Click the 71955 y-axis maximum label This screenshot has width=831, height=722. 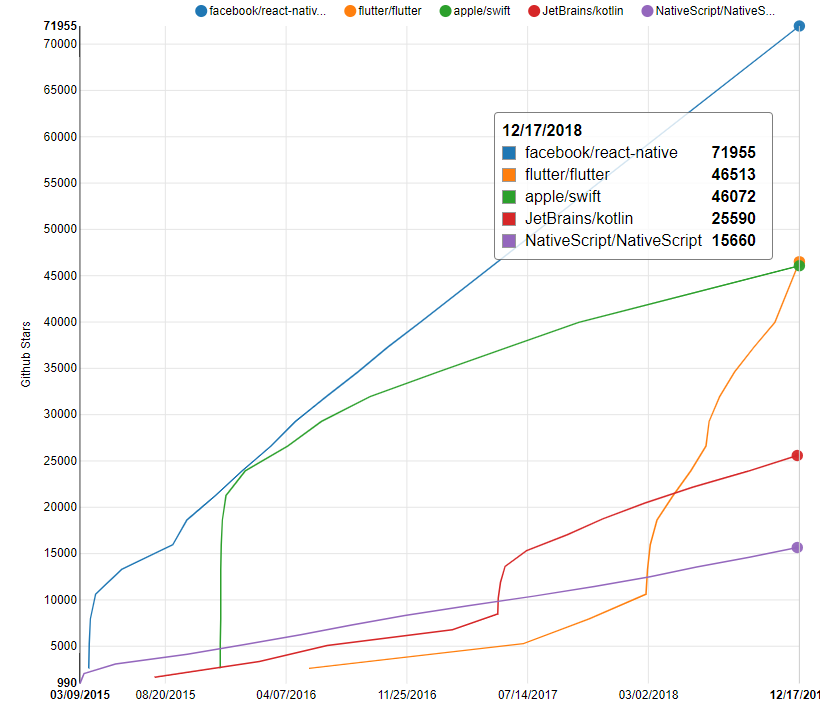pyautogui.click(x=60, y=26)
